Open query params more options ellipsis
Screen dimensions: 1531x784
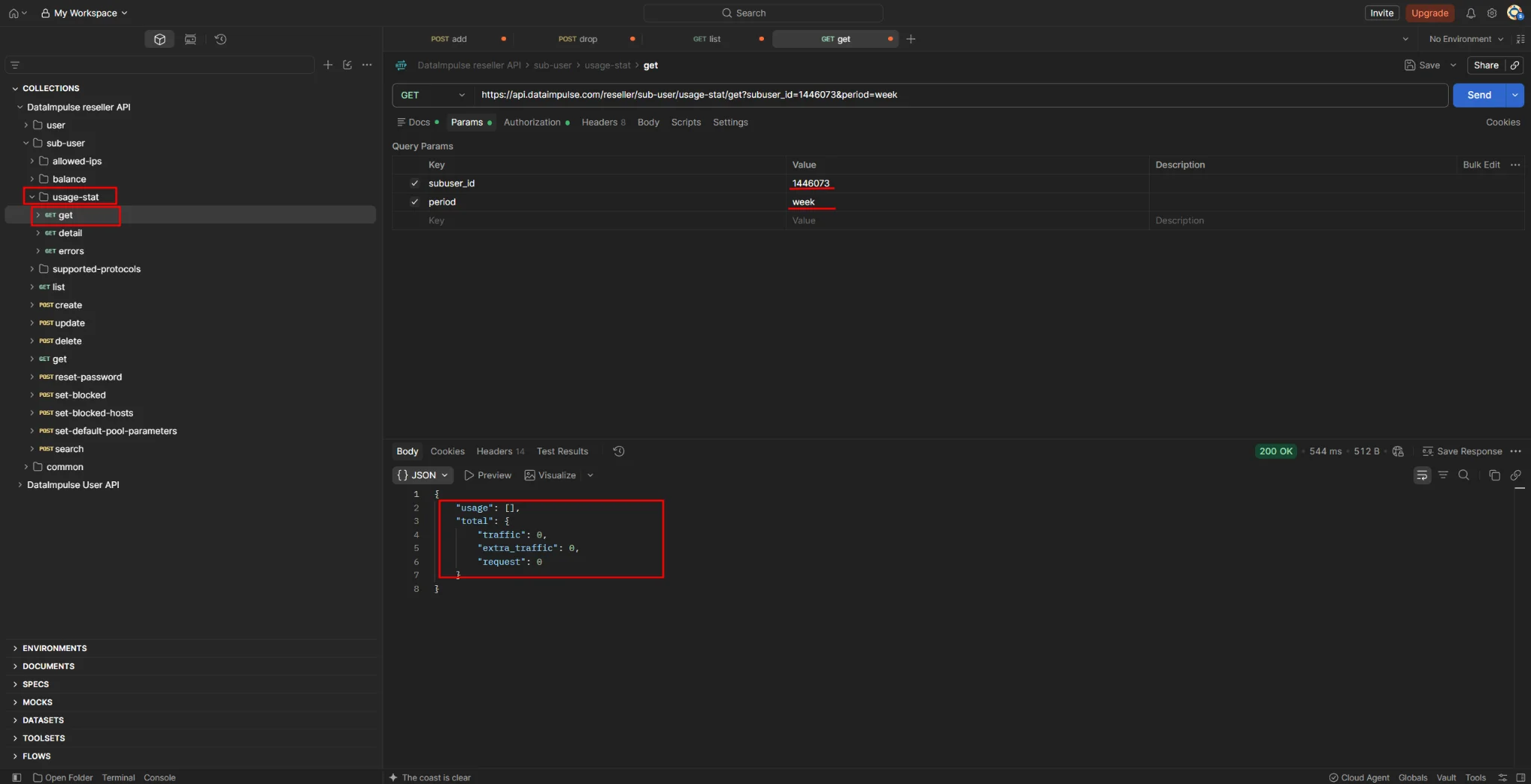(x=1515, y=165)
